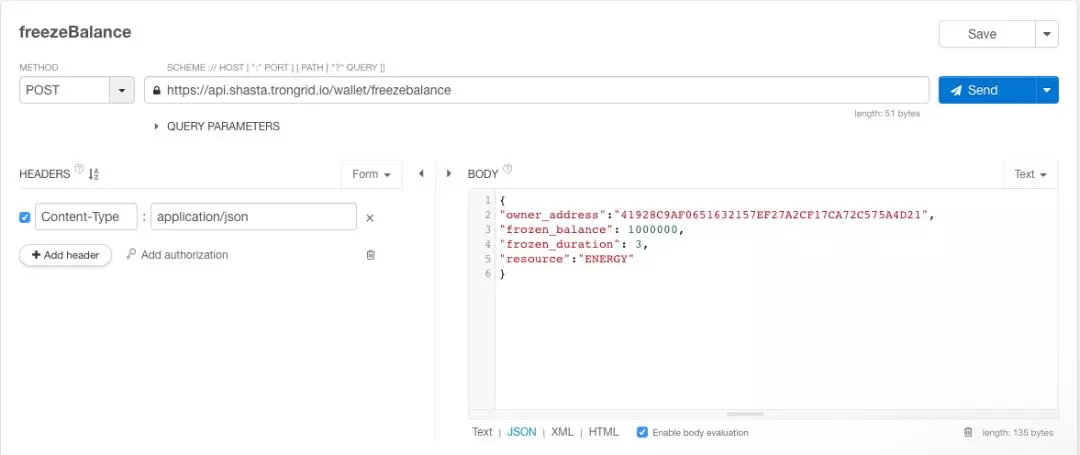Disable the Enable body evaluation checkbox
1080x455 pixels.
(642, 432)
